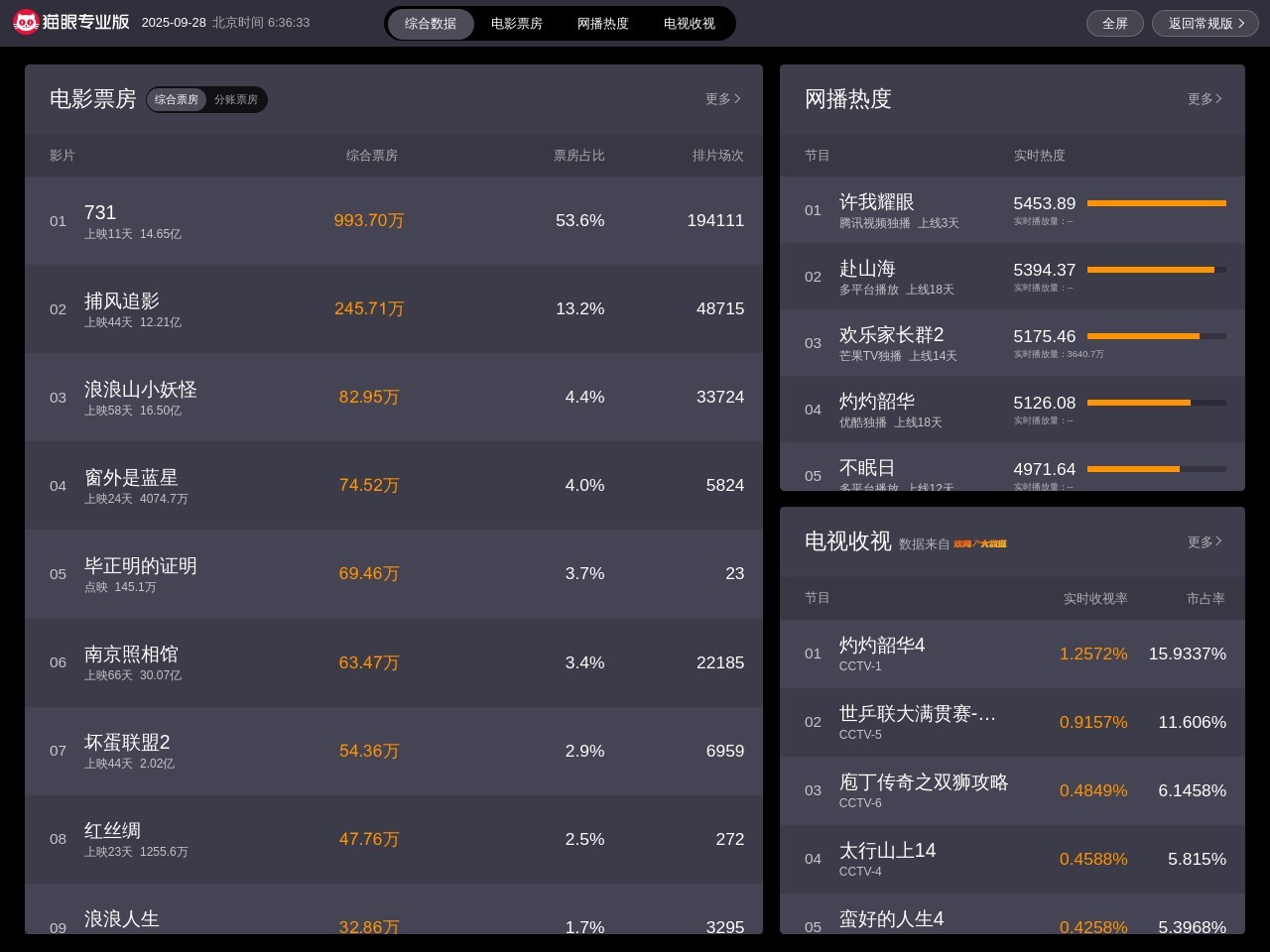Screen dimensions: 1270x952
Task: Open the movie 731 row
Action: coord(393,220)
